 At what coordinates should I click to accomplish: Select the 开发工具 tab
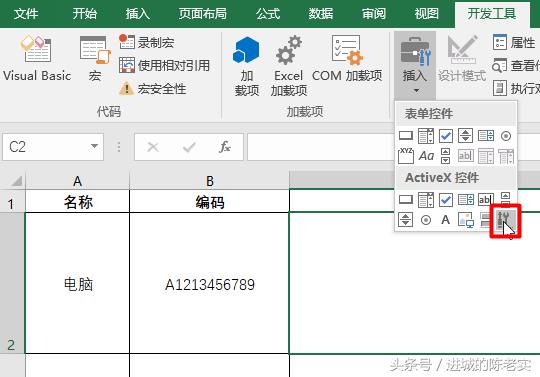[x=491, y=14]
